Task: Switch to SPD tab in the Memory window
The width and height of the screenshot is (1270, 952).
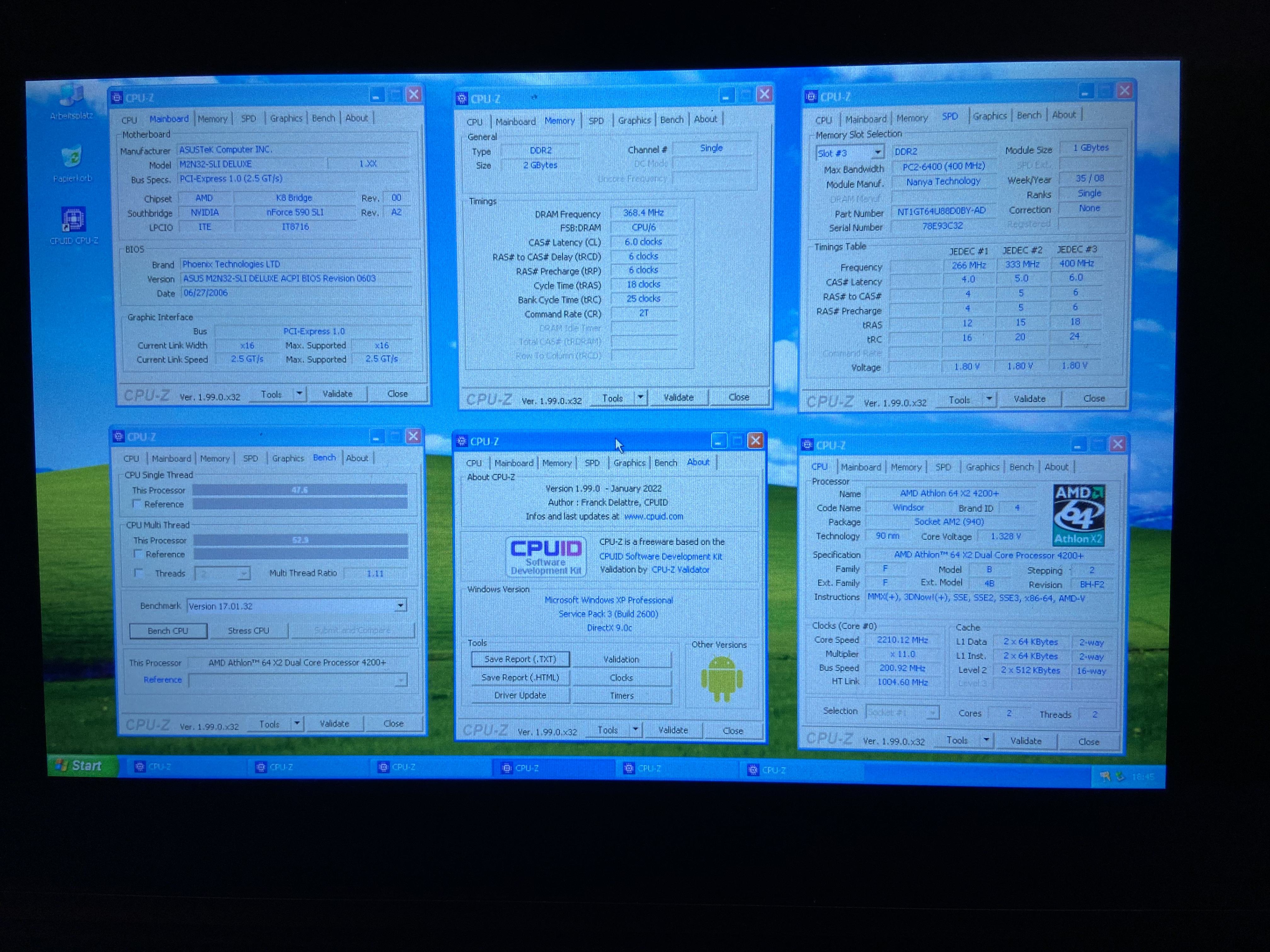Action: 596,121
